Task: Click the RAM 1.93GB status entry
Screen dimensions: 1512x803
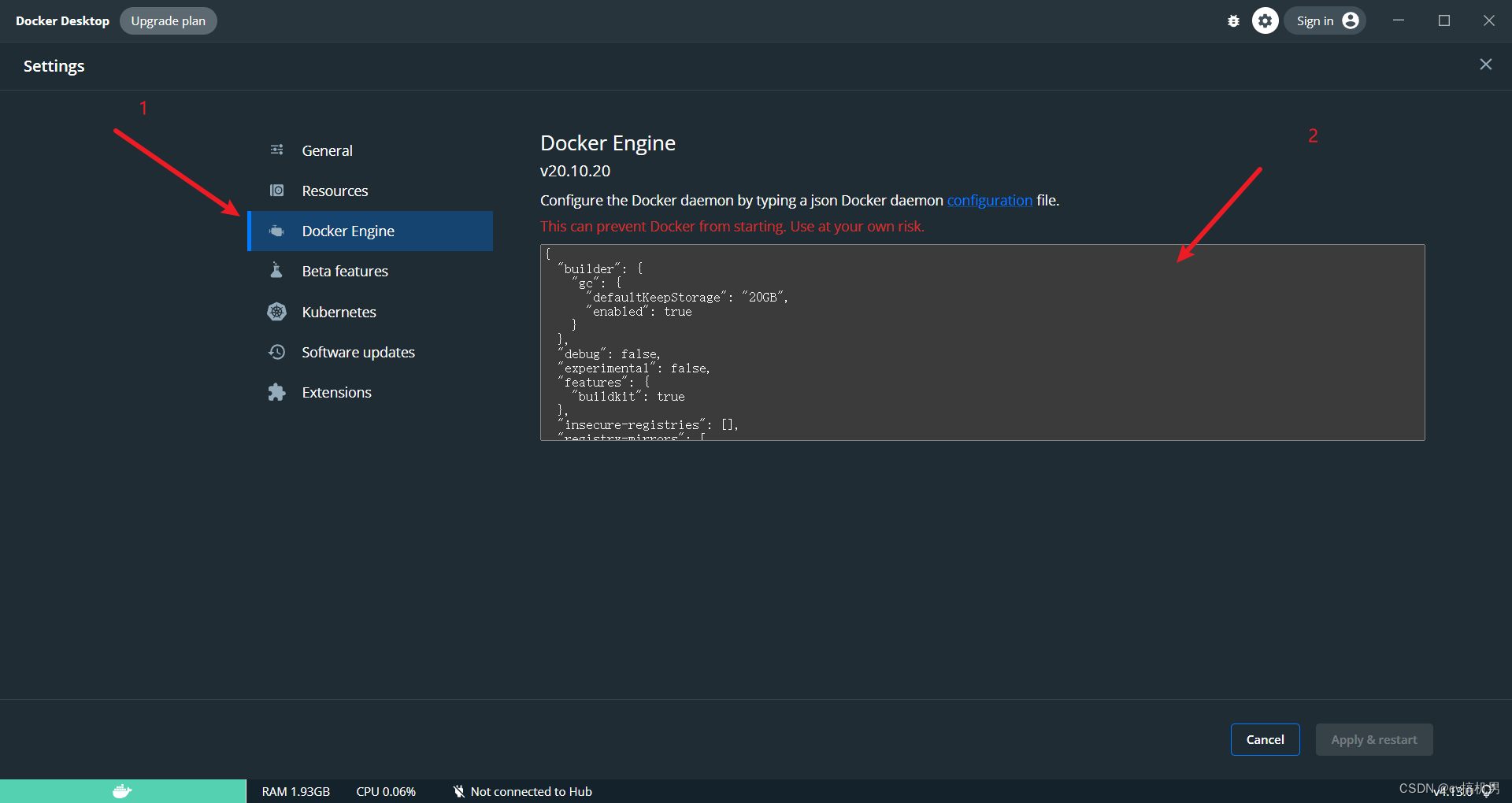Action: coord(296,791)
